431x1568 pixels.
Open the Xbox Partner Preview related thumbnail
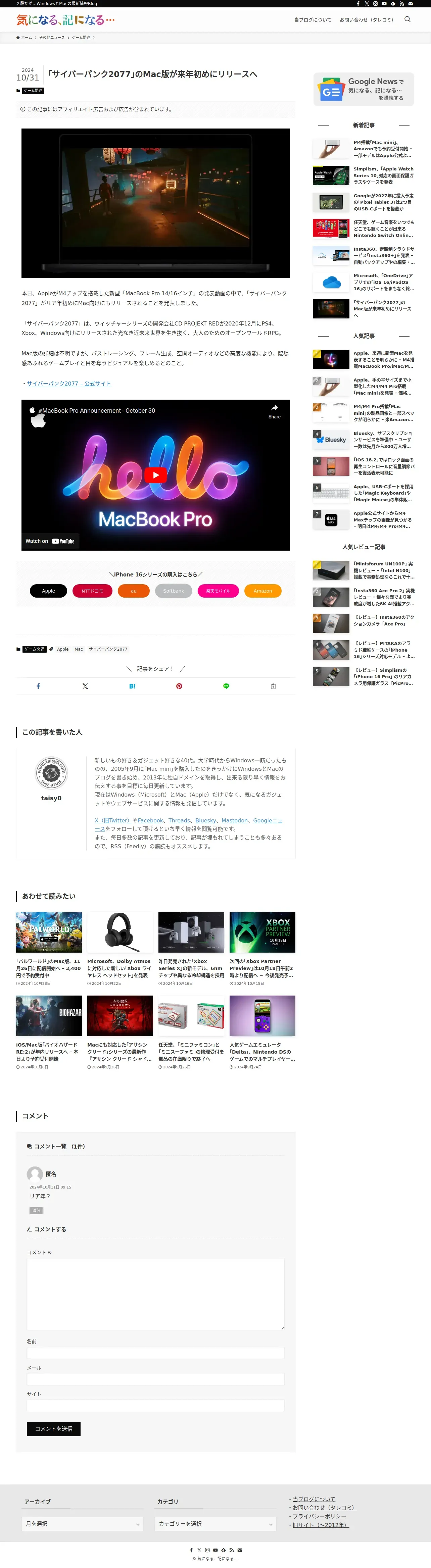[262, 932]
